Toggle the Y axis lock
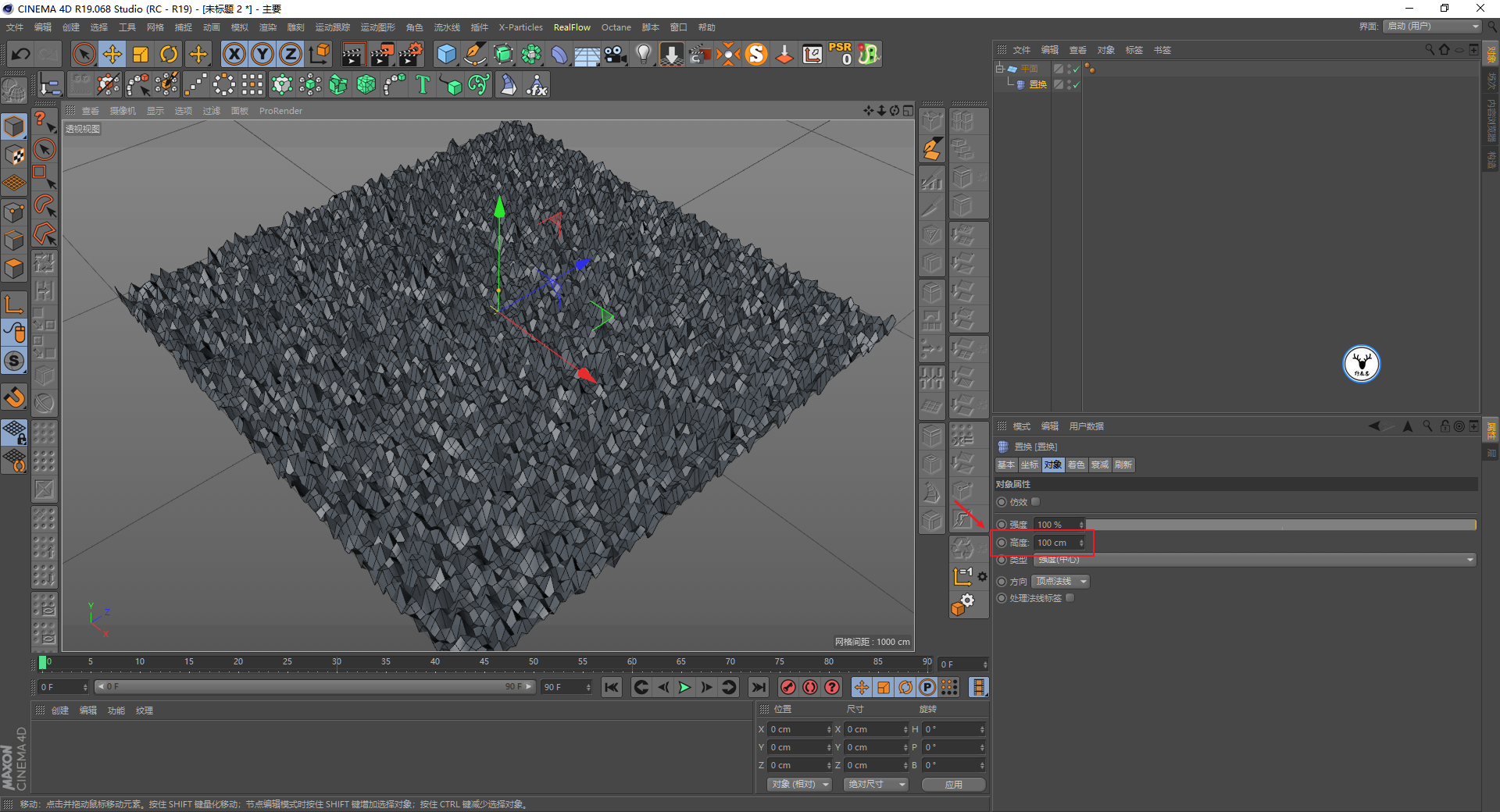Screen dimensions: 1500x812 (x=262, y=54)
